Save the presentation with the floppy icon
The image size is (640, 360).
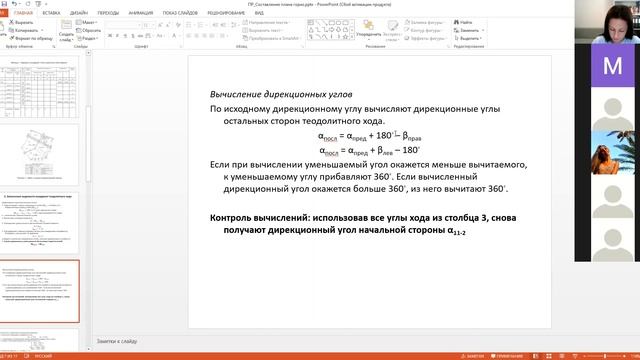tap(4, 4)
